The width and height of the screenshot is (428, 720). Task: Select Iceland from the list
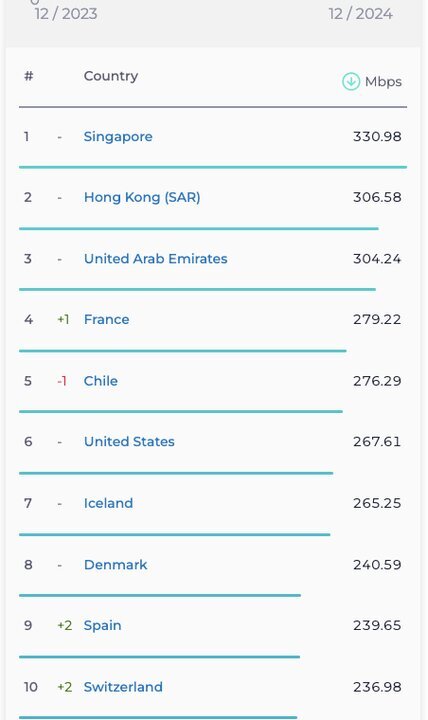108,503
